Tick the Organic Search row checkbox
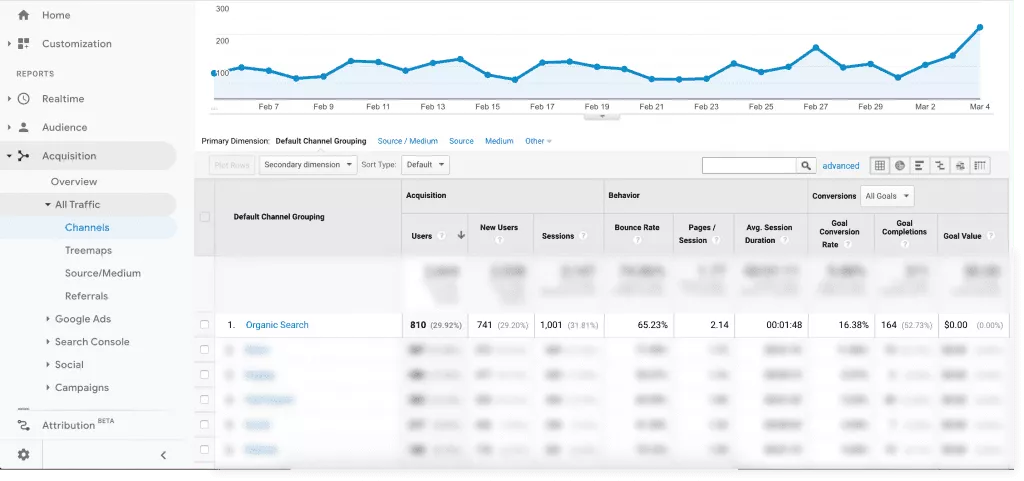This screenshot has height=481, width=1024. coord(204,324)
